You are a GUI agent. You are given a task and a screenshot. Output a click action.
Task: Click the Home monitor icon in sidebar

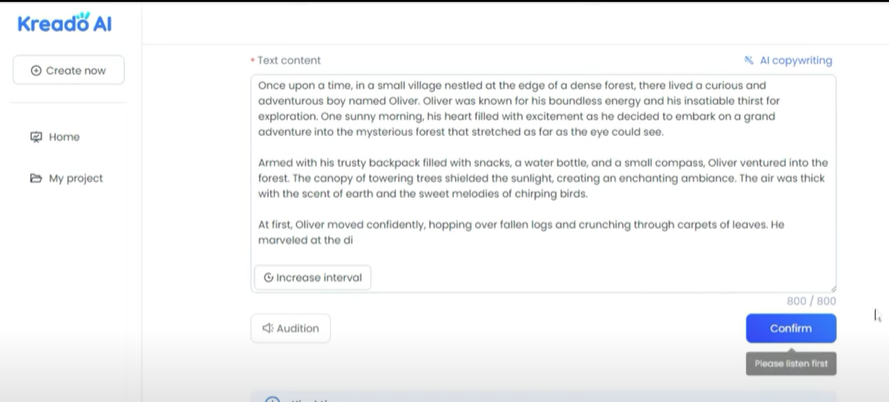37,137
